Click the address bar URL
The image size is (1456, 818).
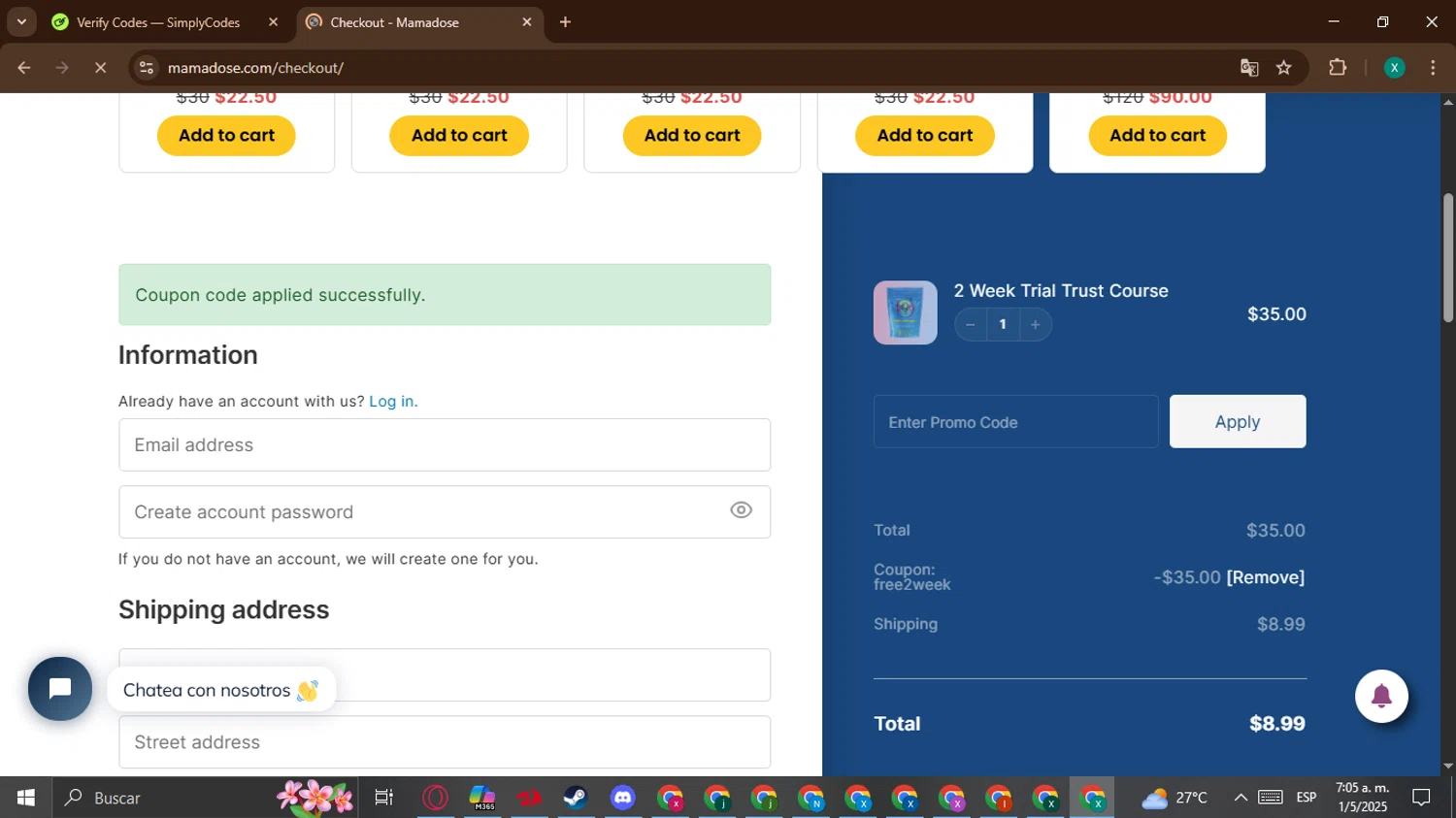(256, 68)
